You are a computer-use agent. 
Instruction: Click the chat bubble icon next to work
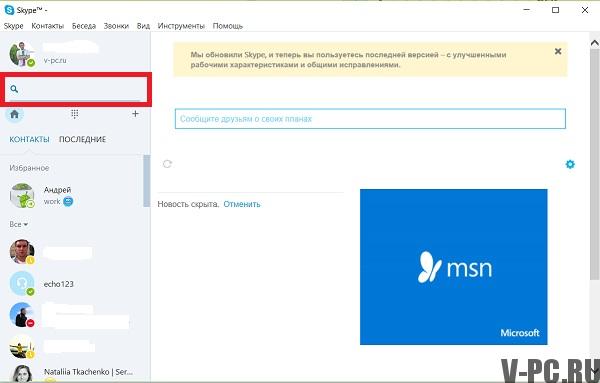[x=68, y=201]
